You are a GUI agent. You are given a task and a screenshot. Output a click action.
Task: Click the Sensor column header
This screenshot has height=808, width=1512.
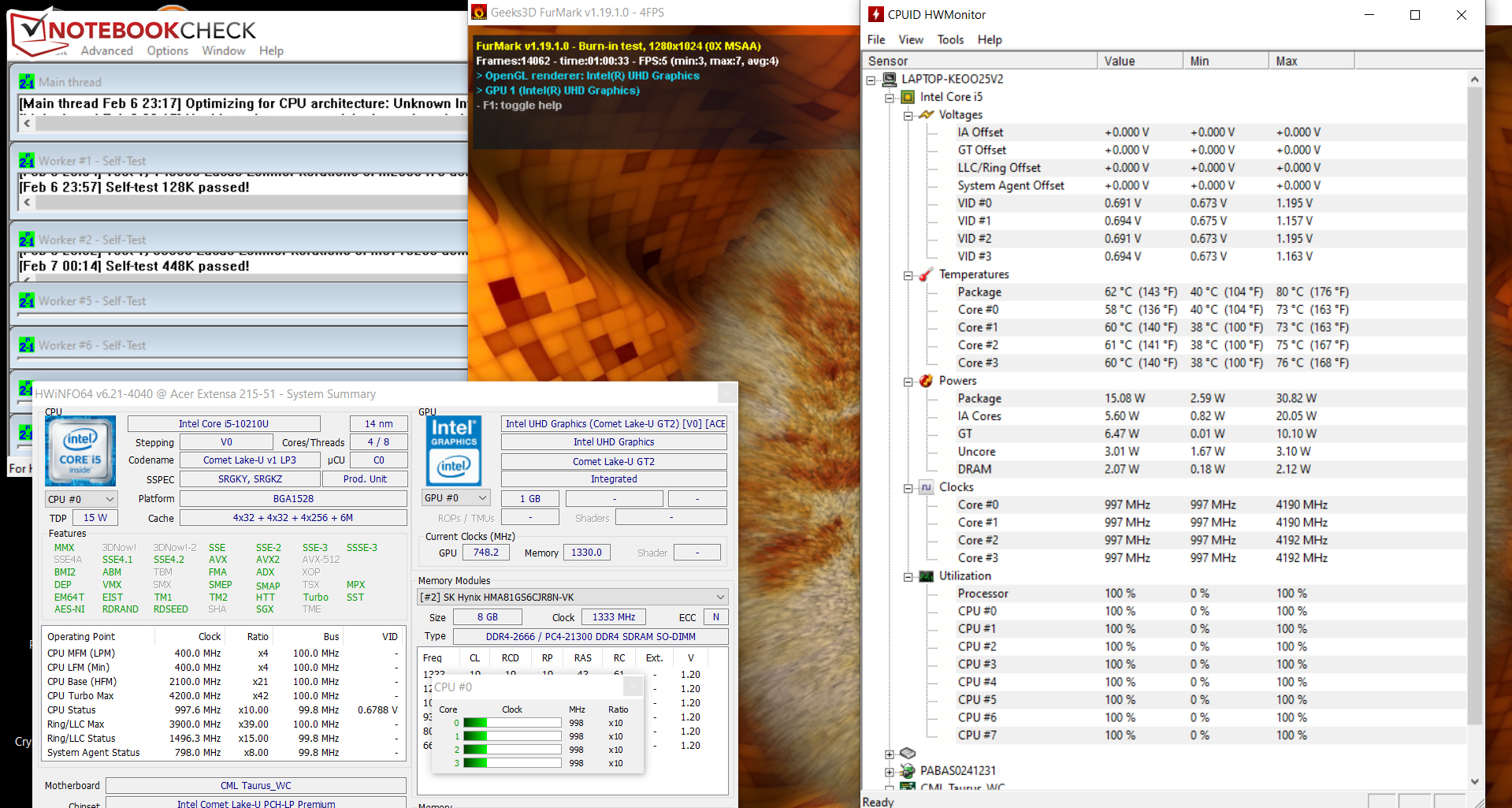tap(979, 61)
